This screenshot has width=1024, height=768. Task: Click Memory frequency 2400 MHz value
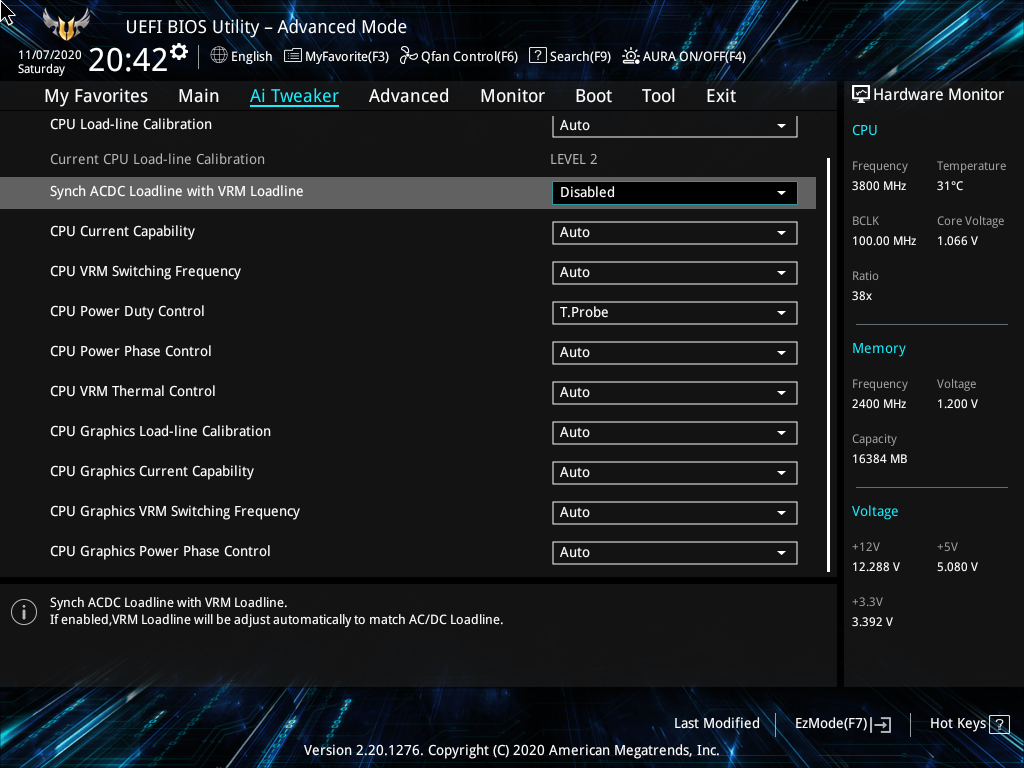(x=879, y=404)
